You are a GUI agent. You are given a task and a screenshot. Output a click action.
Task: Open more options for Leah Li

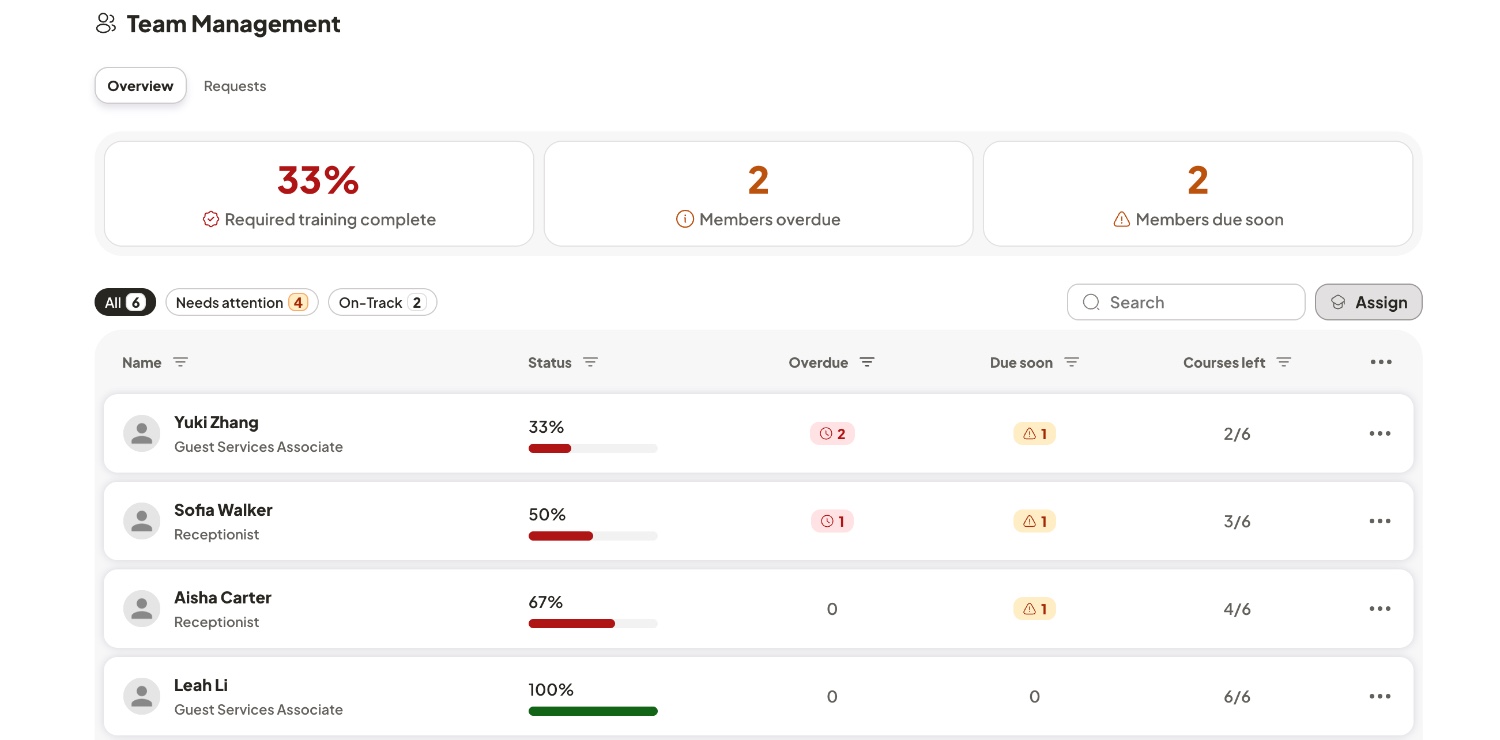coord(1380,696)
